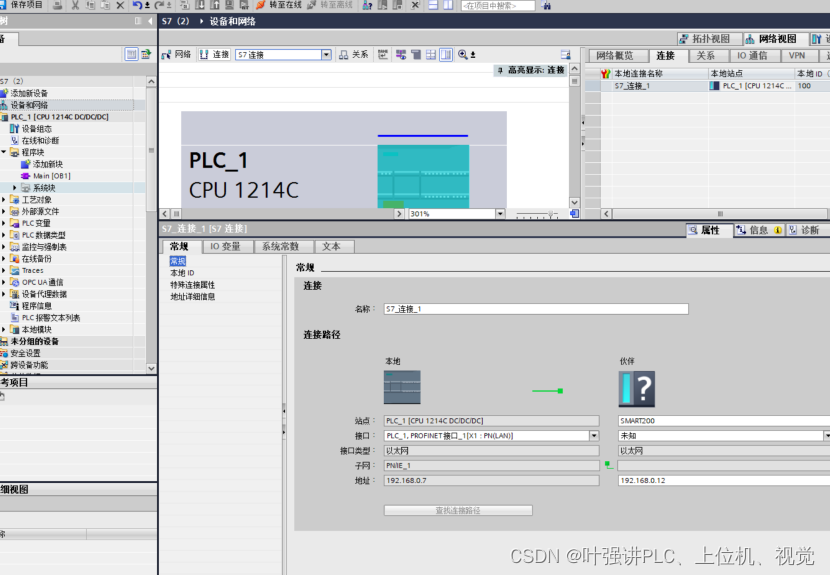
Task: Click the Save Project (保存项目) button
Action: pos(22,5)
